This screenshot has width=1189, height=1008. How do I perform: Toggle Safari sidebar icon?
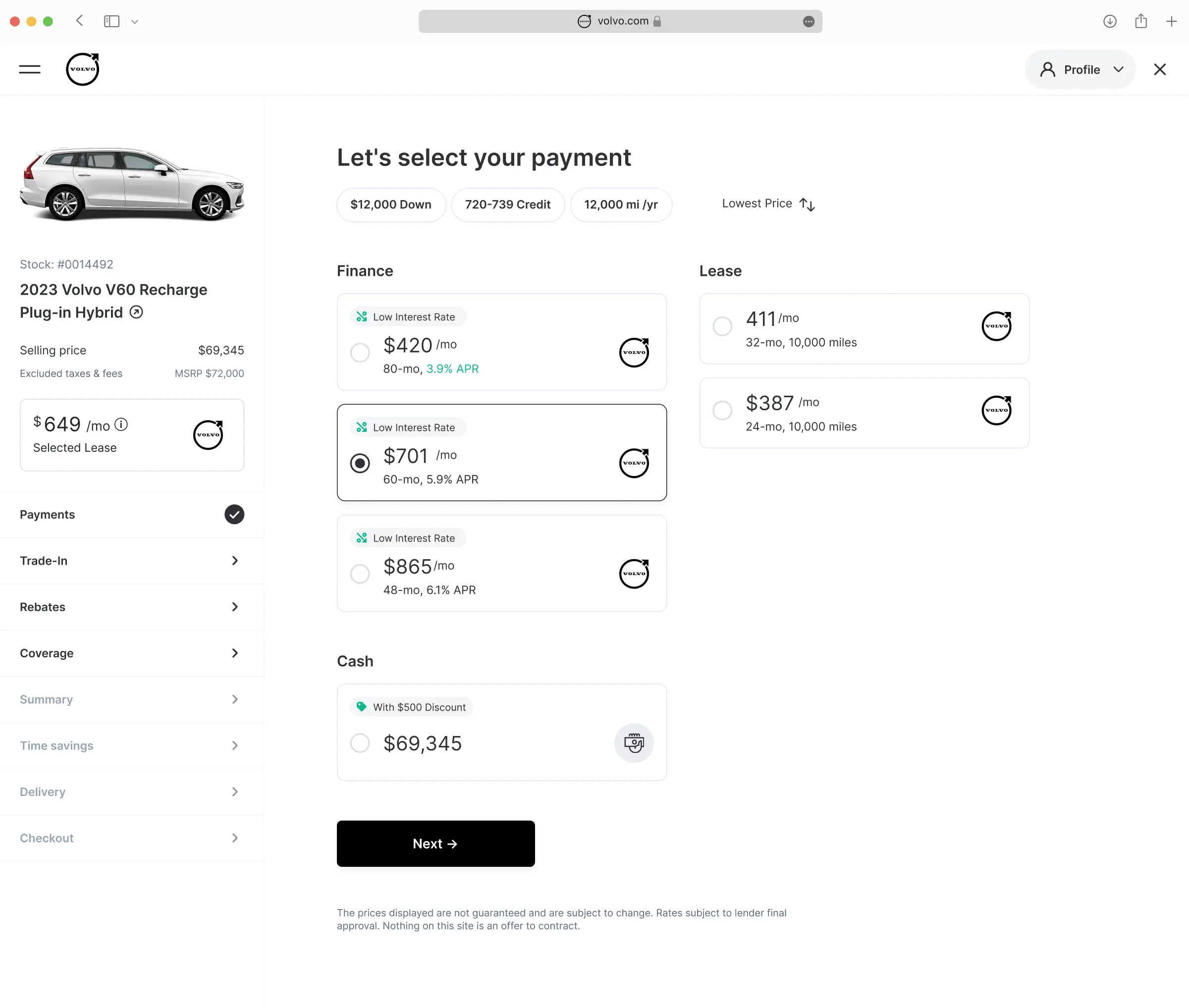111,21
